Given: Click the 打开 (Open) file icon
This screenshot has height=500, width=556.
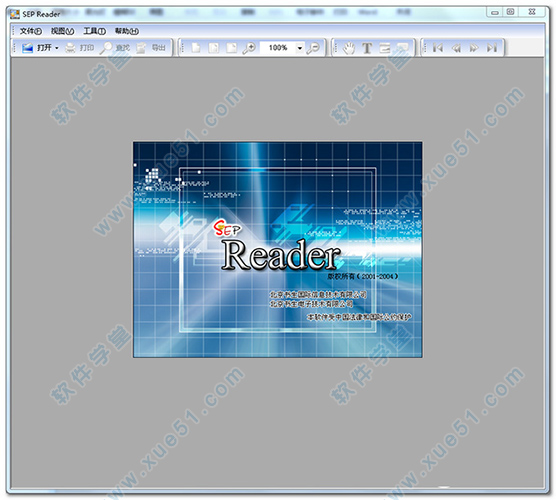Looking at the screenshot, I should (27, 48).
